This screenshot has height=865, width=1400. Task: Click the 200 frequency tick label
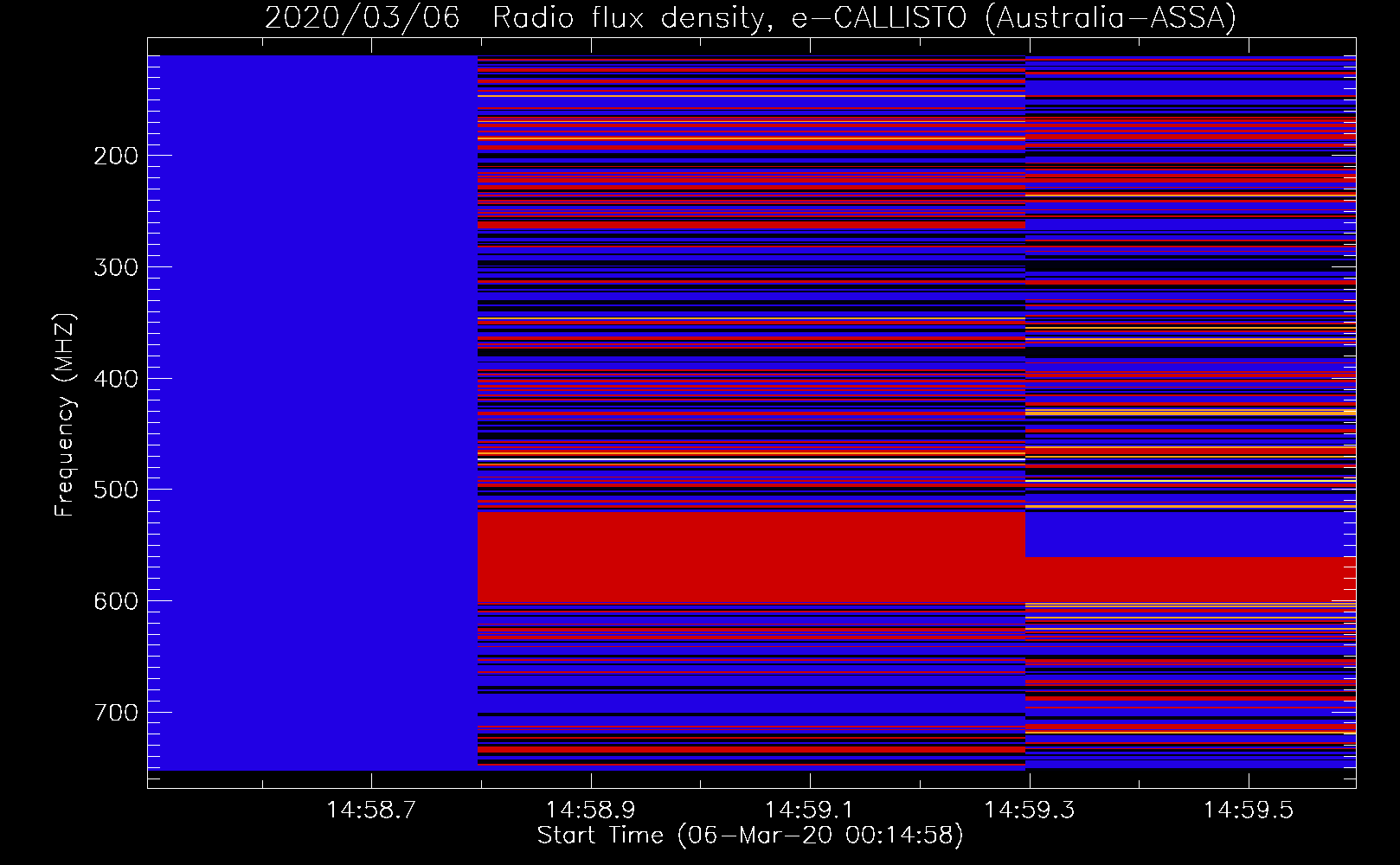point(116,156)
